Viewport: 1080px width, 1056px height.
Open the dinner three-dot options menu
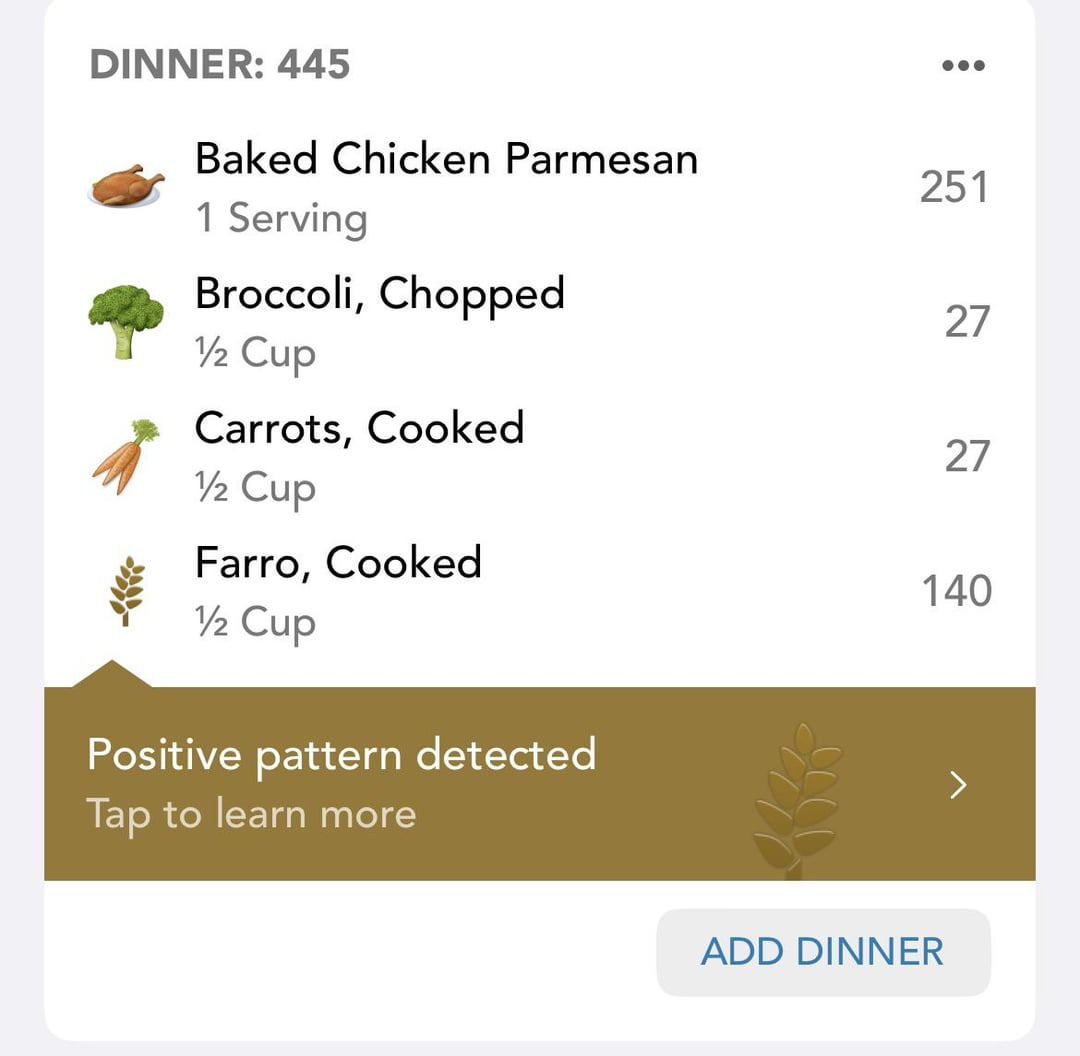(x=963, y=65)
